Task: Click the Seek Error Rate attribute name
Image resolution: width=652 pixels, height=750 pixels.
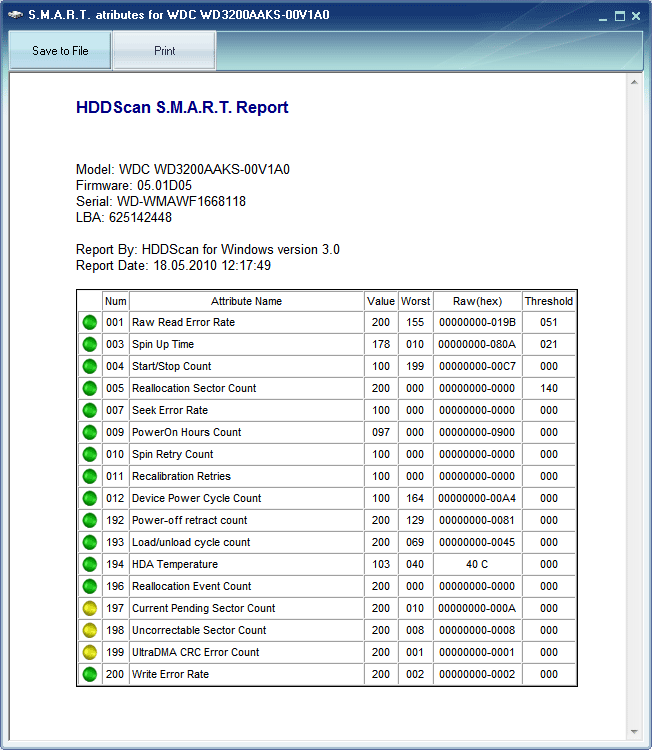Action: [x=170, y=410]
